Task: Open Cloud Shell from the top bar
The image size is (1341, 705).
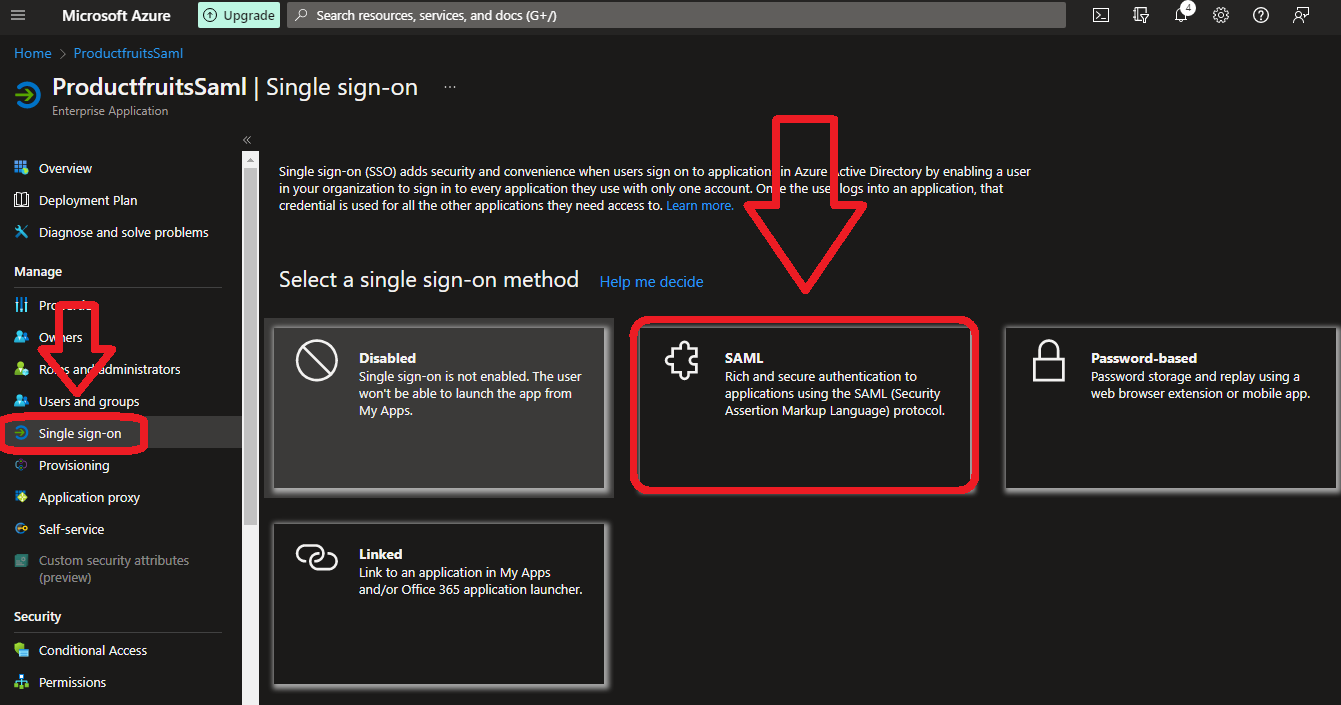Action: (x=1101, y=15)
